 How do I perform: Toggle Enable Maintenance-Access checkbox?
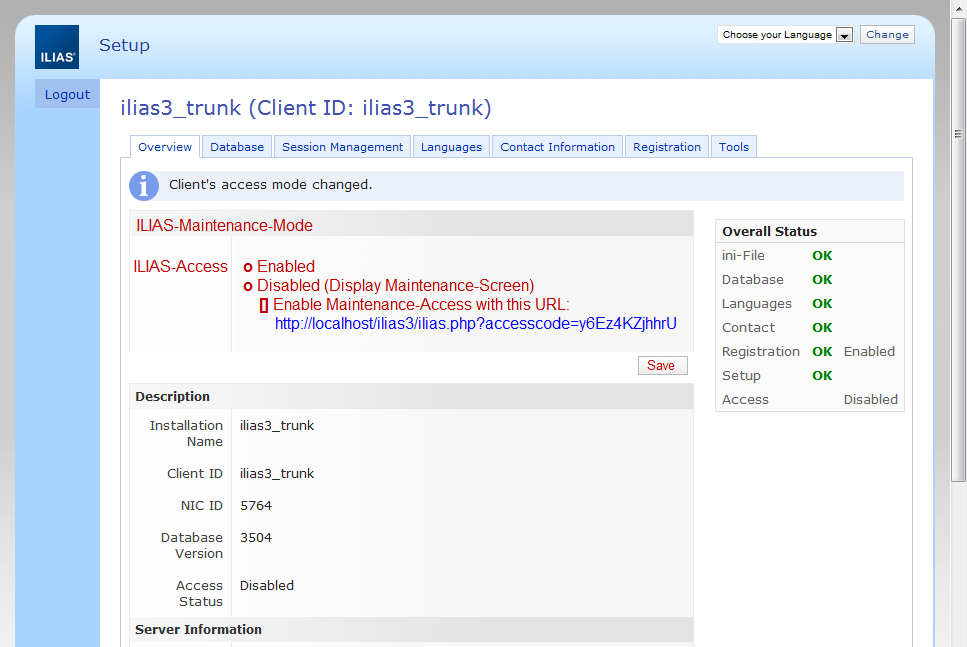[x=264, y=305]
